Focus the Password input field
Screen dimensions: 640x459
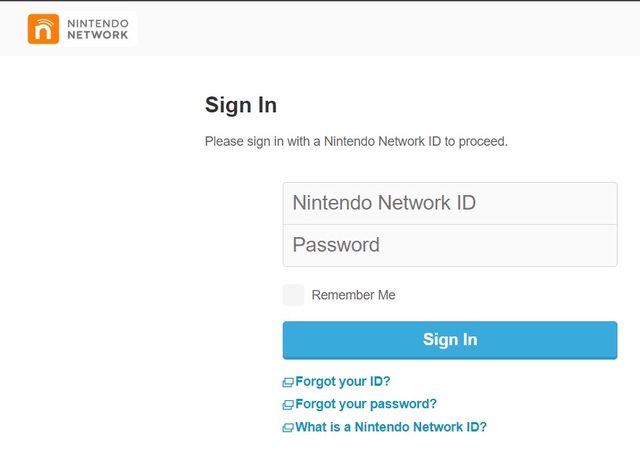(449, 245)
